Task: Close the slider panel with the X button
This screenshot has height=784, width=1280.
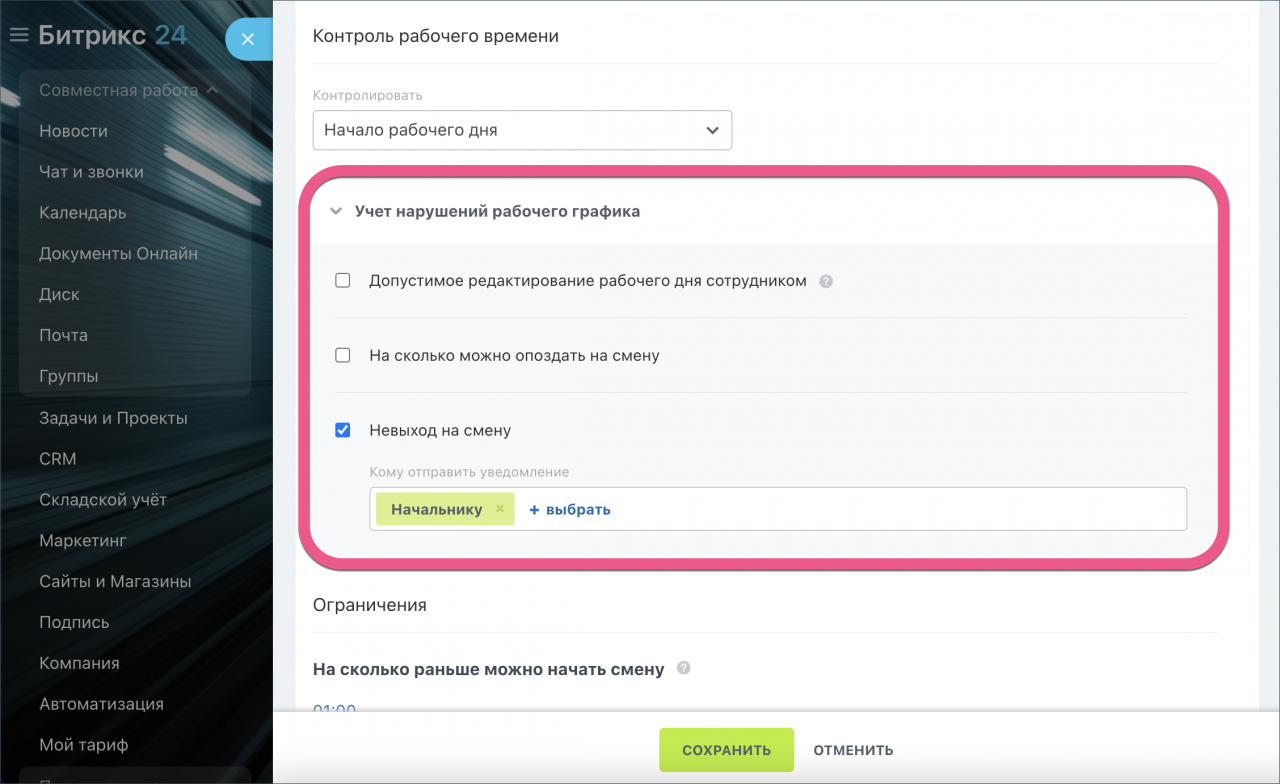Action: pyautogui.click(x=248, y=40)
